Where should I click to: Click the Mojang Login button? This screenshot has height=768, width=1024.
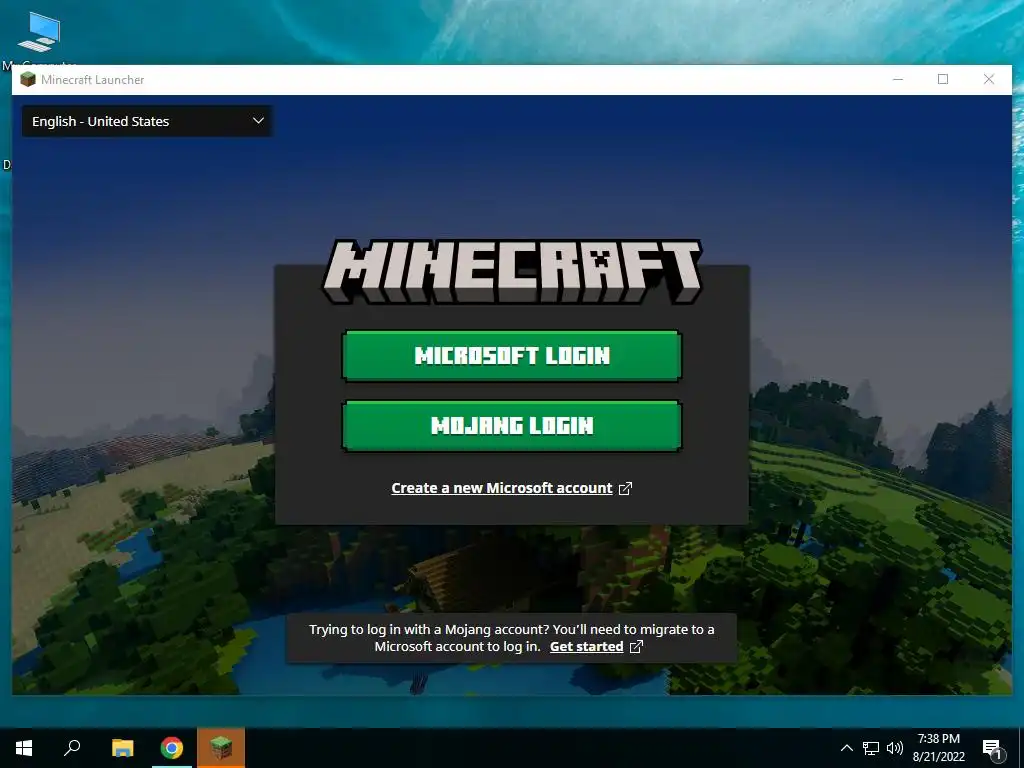pos(511,426)
